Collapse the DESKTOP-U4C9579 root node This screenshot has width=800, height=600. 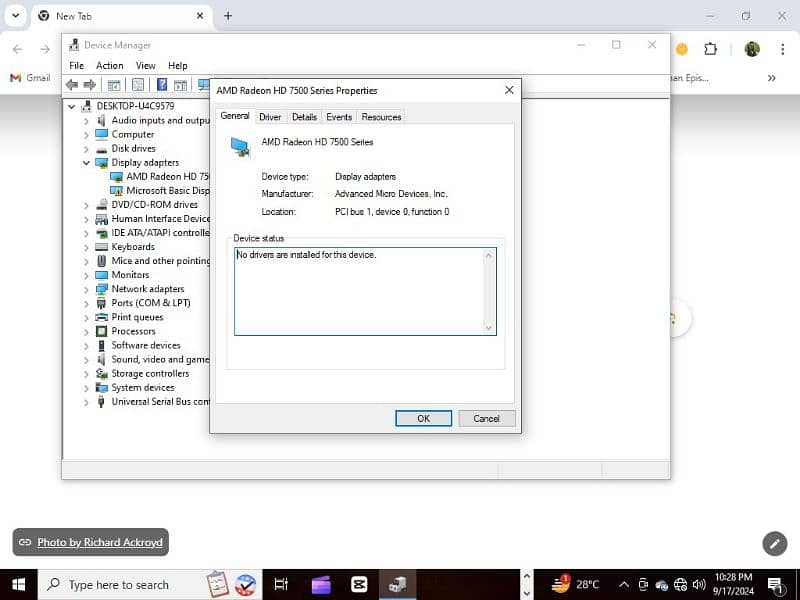click(x=72, y=107)
